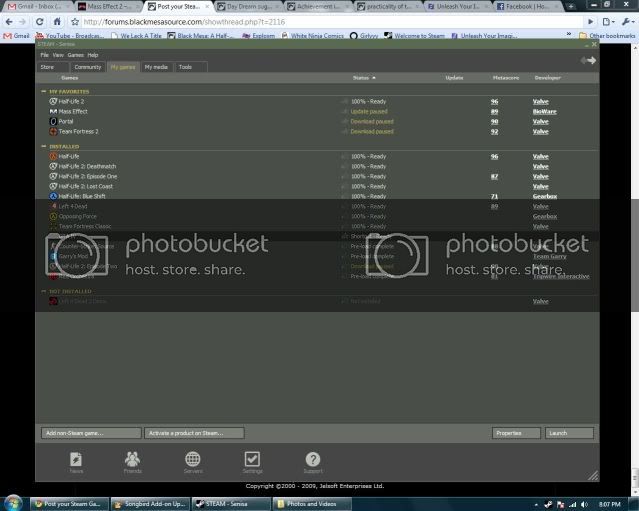Click the Half-Life 2: Deathmatch icon
The width and height of the screenshot is (639, 511).
tap(53, 166)
